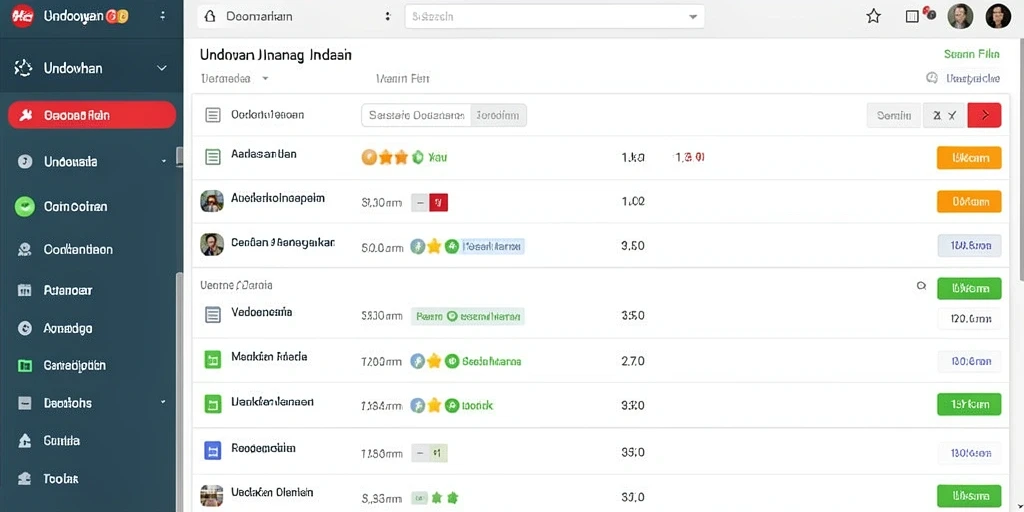Open the second user avatar in the top bar

[998, 16]
